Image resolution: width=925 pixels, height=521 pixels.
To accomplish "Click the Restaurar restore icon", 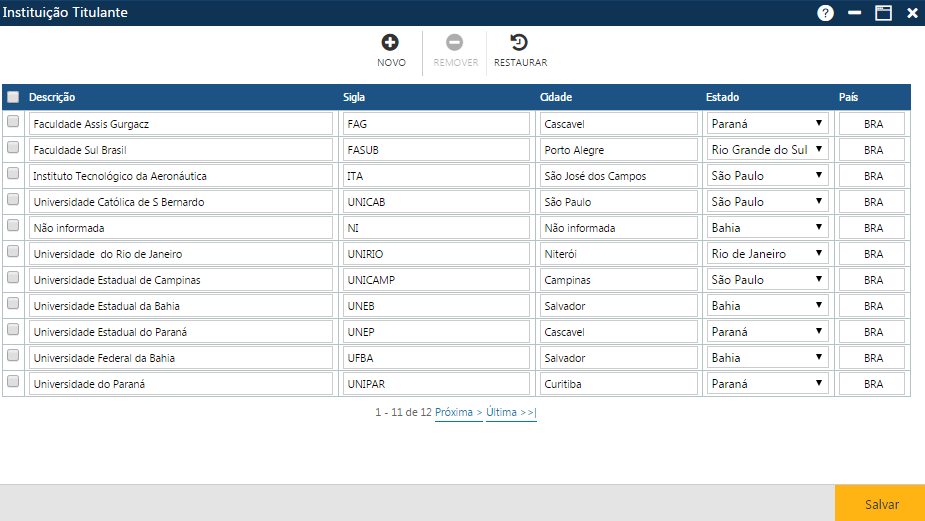I will coord(519,43).
